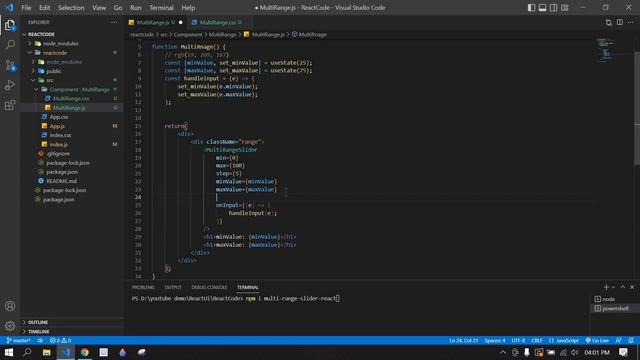The width and height of the screenshot is (640, 360).
Task: Click the feedback icon in status bar
Action: point(619,340)
